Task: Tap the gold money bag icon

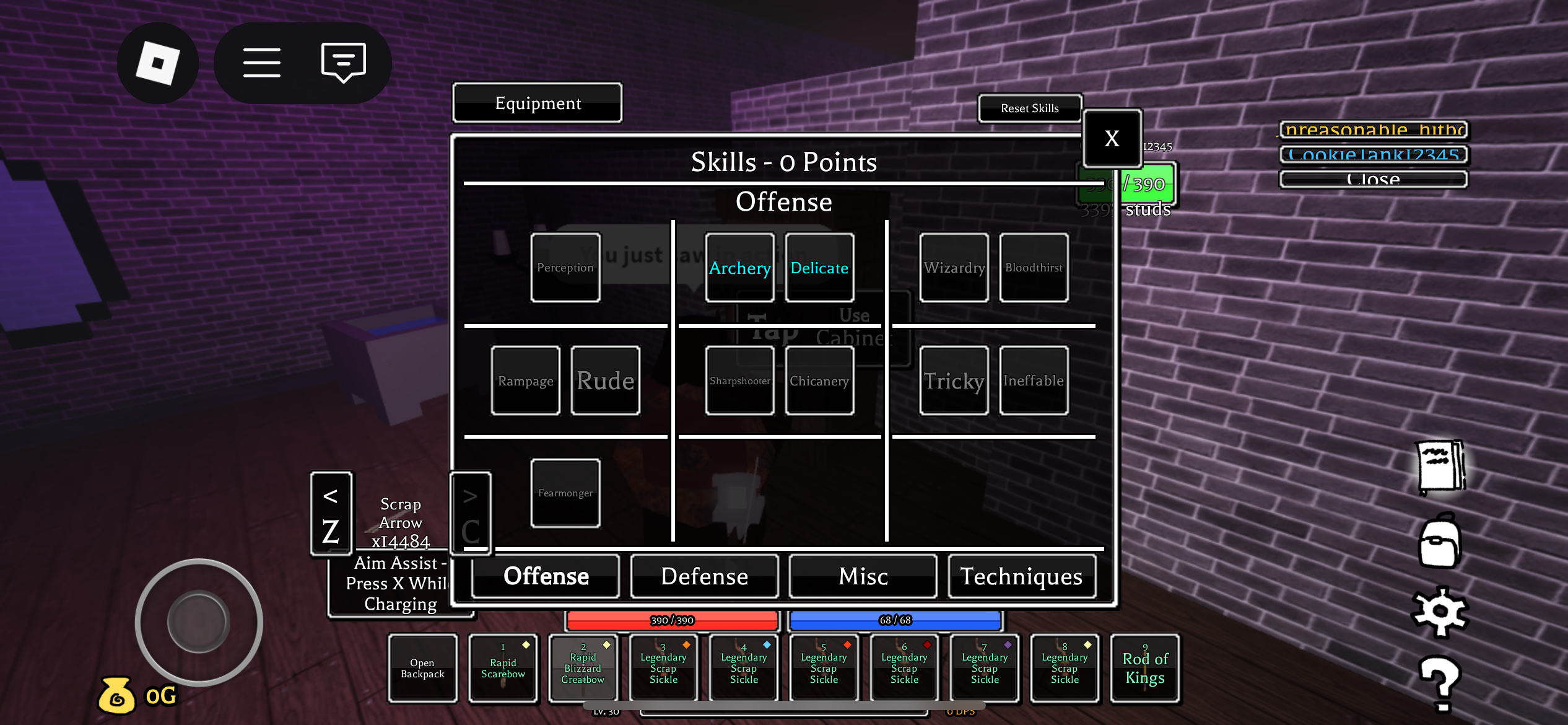Action: point(116,695)
